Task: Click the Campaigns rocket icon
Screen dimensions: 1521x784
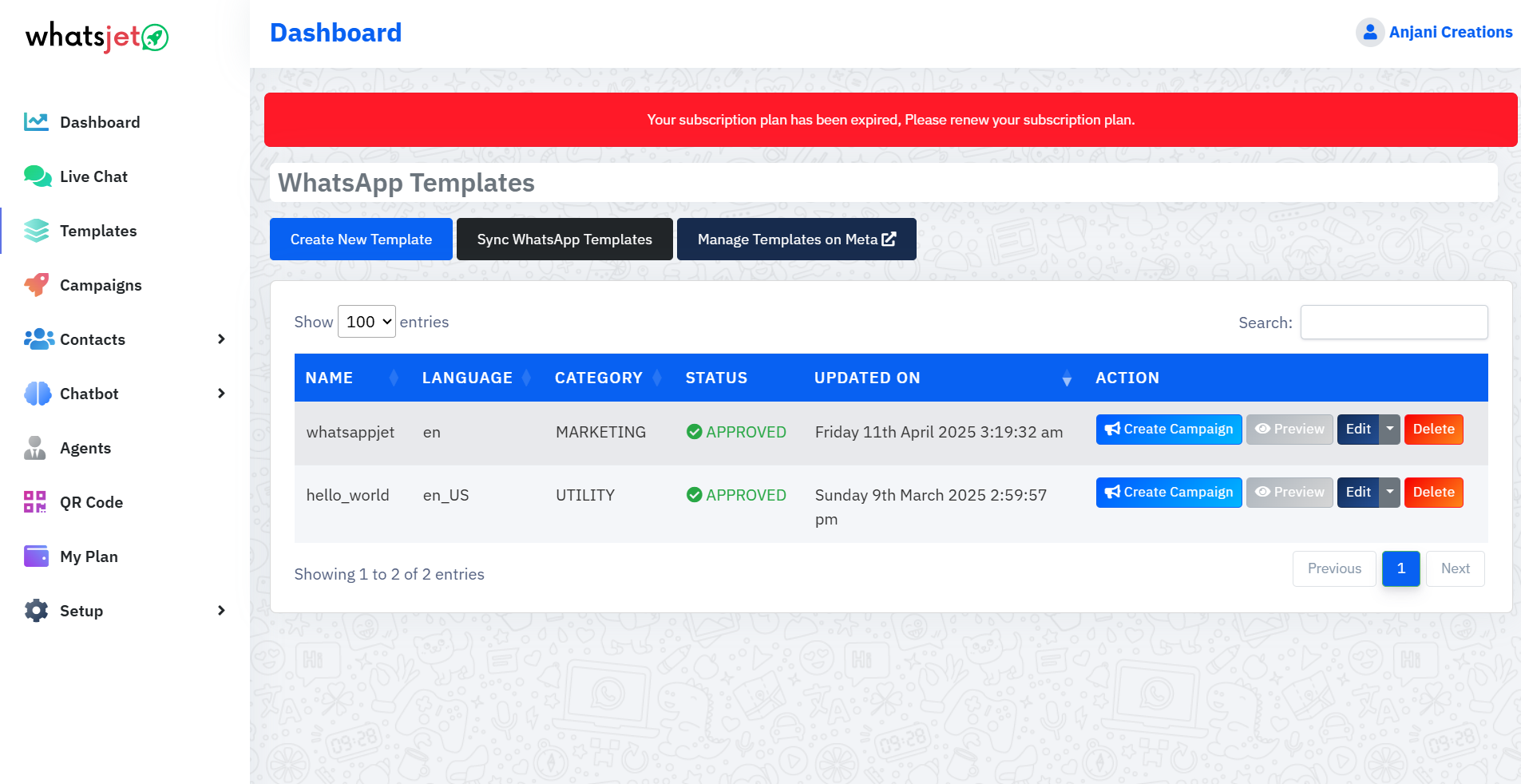Action: pos(37,285)
